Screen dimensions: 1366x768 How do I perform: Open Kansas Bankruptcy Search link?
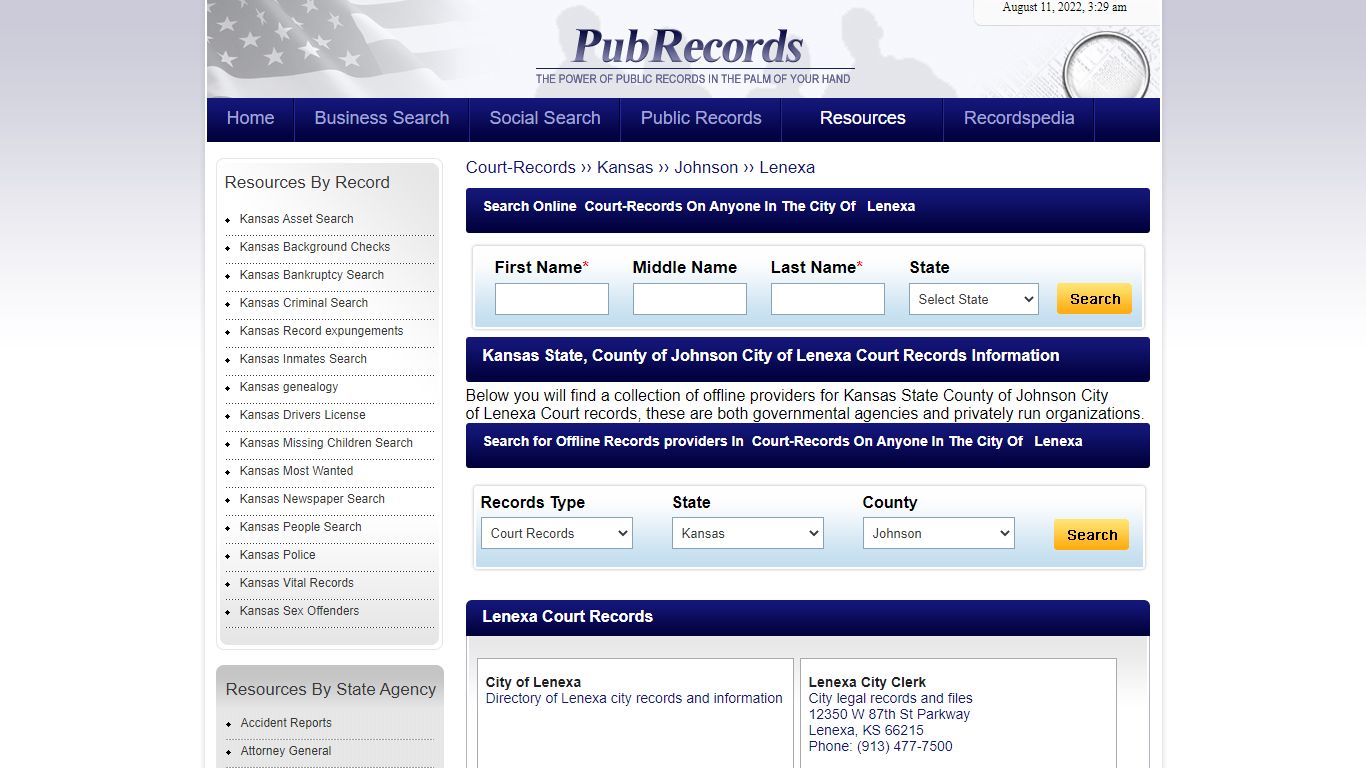pyautogui.click(x=312, y=275)
